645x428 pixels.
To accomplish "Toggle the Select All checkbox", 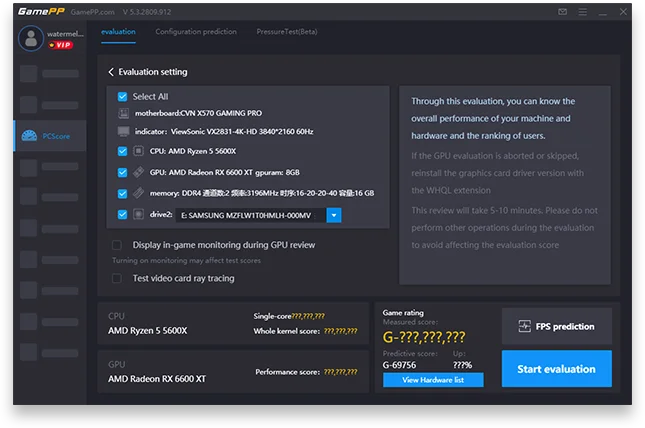I will (x=122, y=97).
